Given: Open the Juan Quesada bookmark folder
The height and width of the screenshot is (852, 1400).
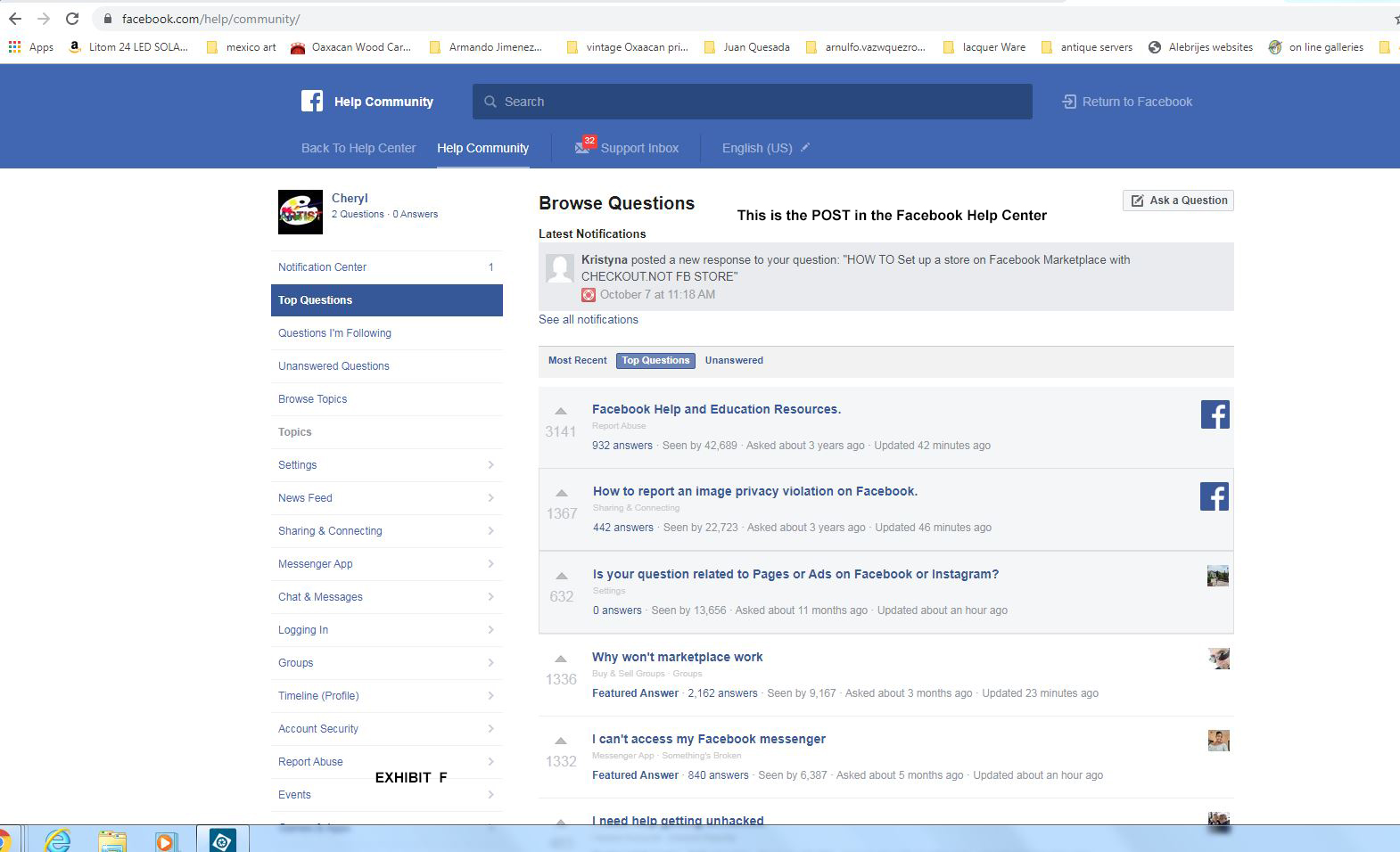Looking at the screenshot, I should point(746,47).
